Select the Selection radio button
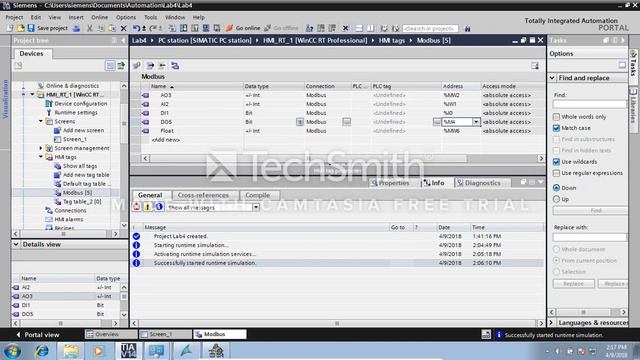Image resolution: width=640 pixels, height=360 pixels. (x=556, y=272)
